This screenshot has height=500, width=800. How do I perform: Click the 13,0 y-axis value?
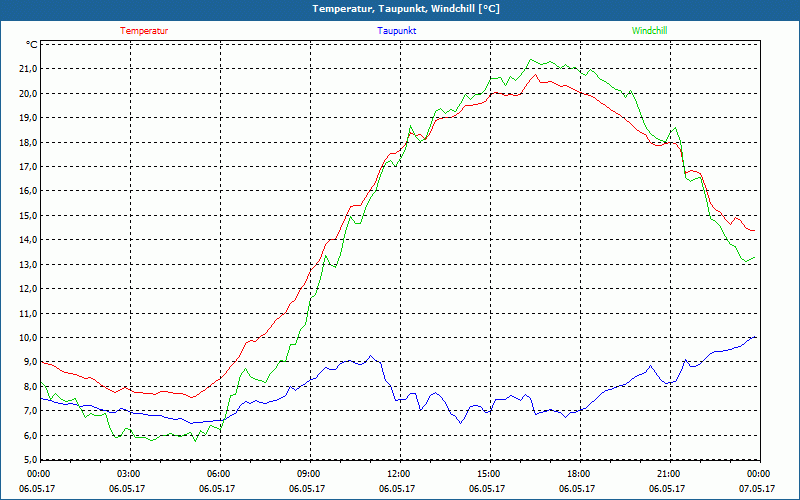pyautogui.click(x=29, y=264)
